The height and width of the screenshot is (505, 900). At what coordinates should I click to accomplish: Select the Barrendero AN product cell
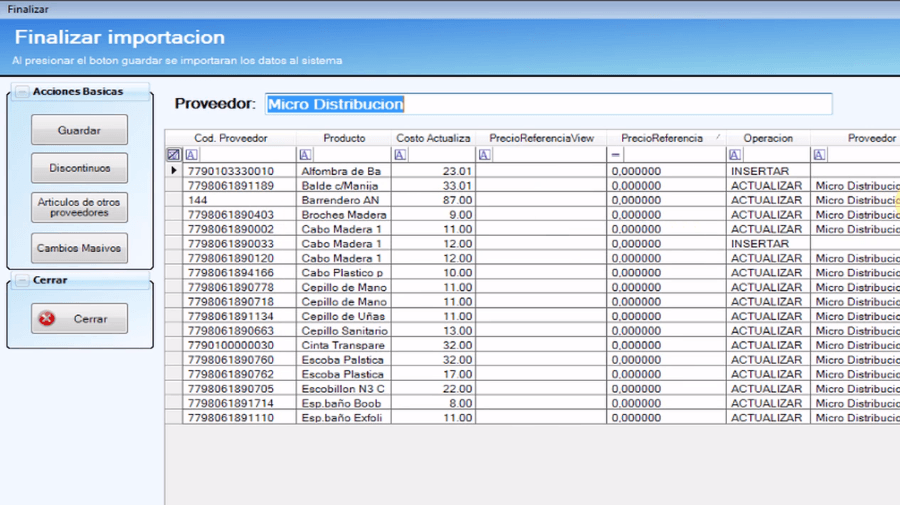pos(343,200)
